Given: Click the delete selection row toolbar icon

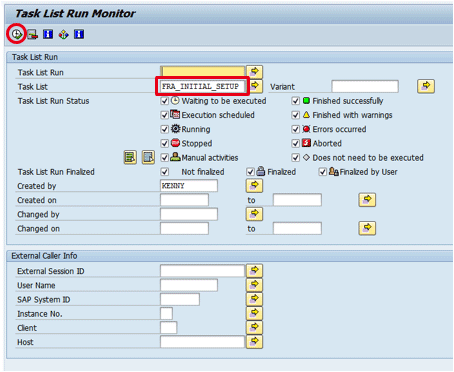Looking at the screenshot, I should 32,34.
